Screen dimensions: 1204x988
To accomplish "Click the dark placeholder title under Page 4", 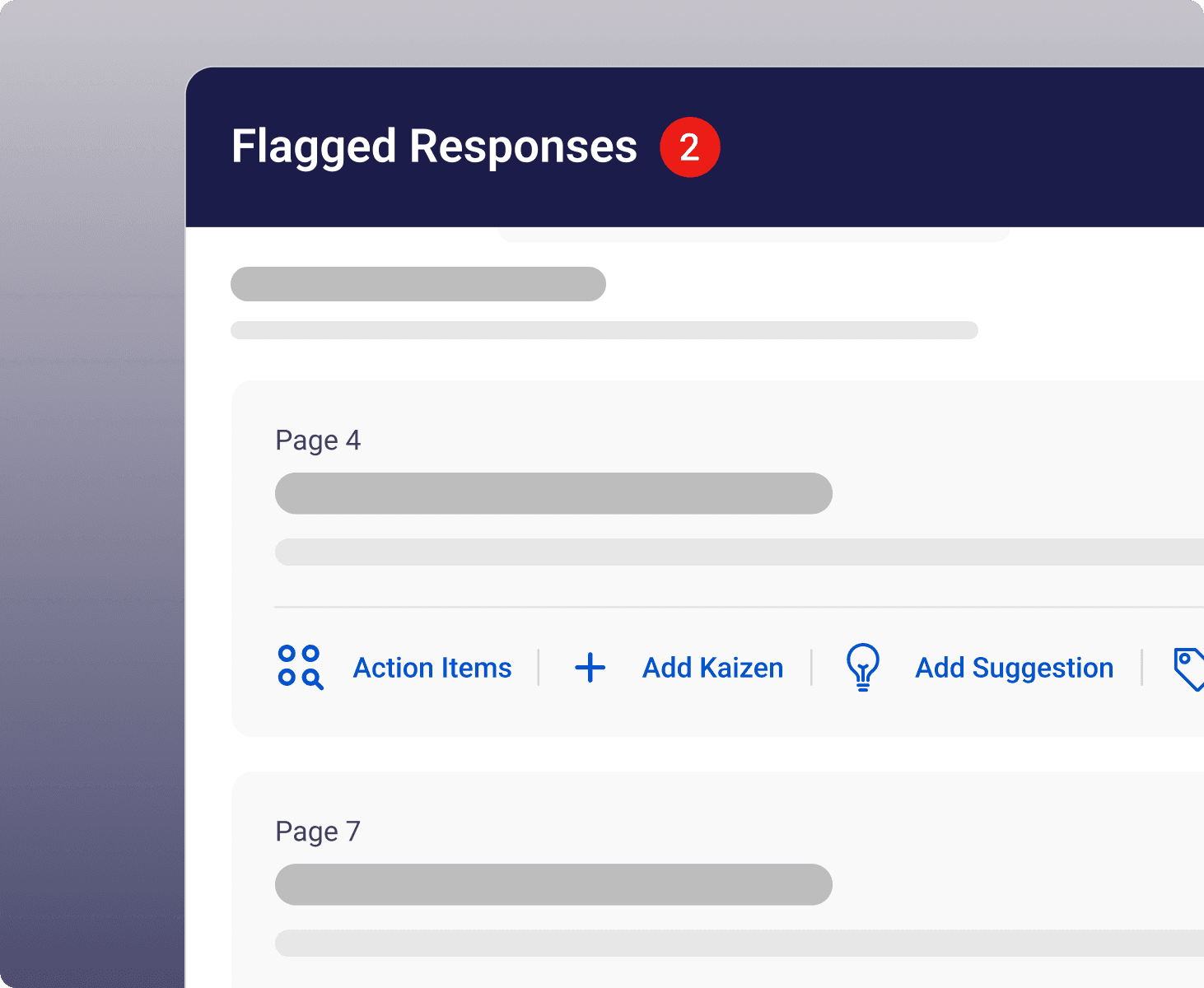I will click(553, 493).
